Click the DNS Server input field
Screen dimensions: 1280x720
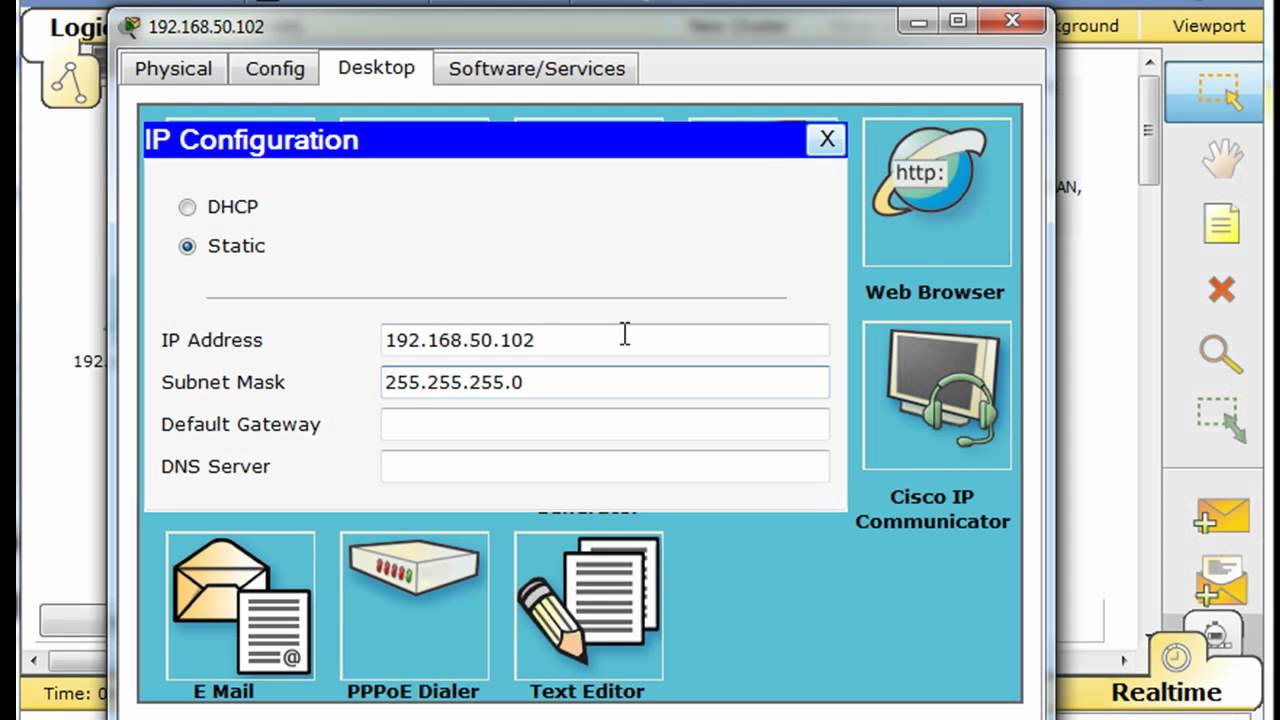[x=605, y=466]
